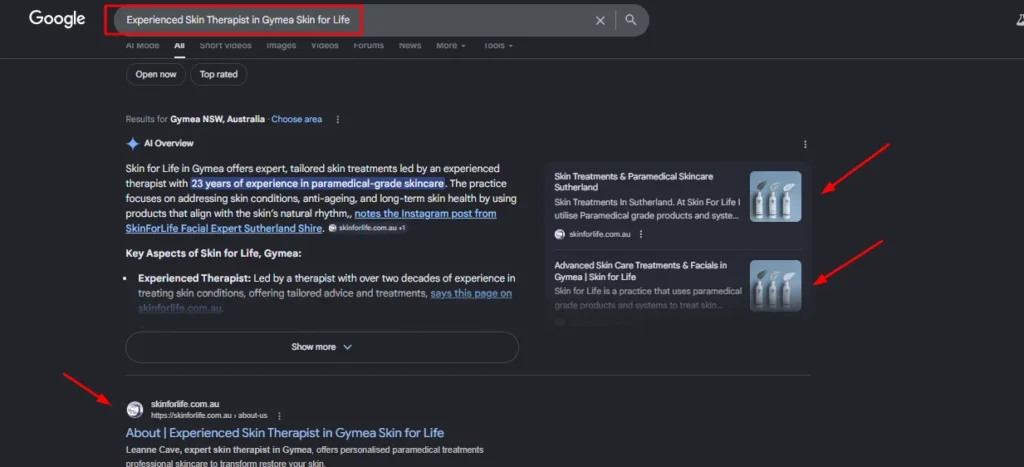Viewport: 1024px width, 467px height.
Task: Open the three-dot menu on the Sutherland source card
Action: [641, 234]
